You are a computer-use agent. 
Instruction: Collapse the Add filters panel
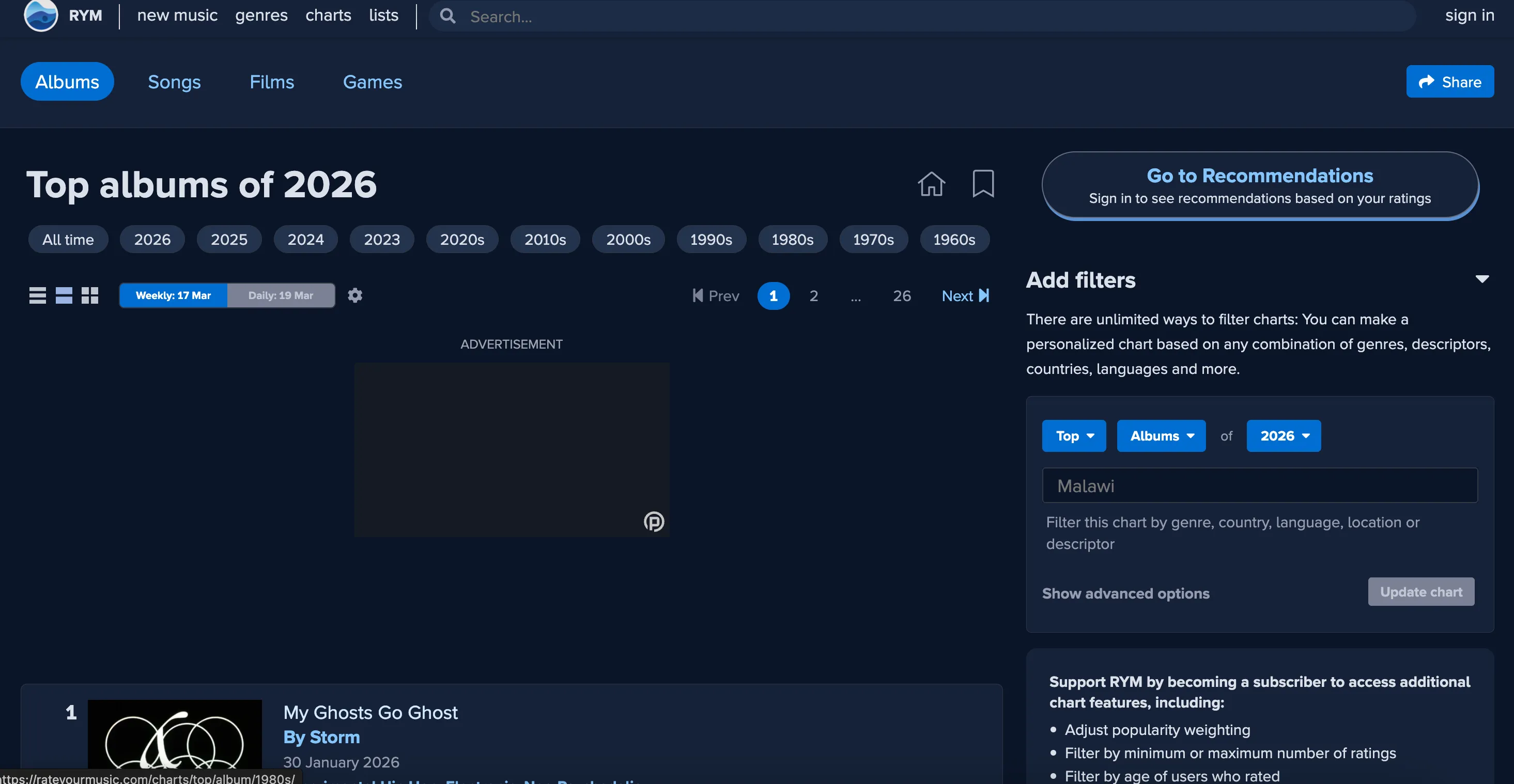[1483, 280]
